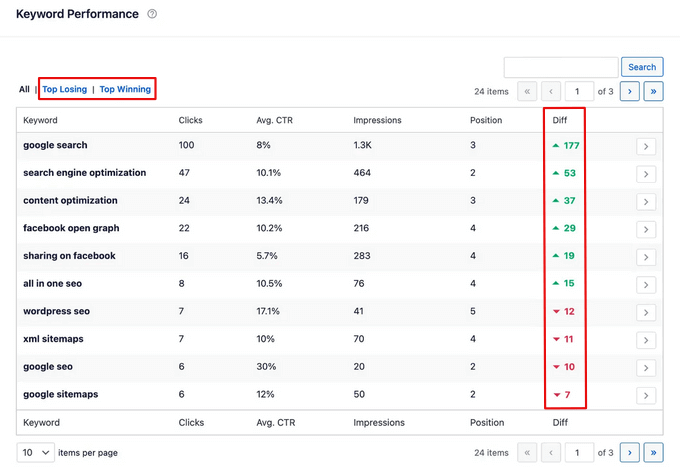Go to next page using top pagination arrow
This screenshot has width=680, height=468.
tap(629, 91)
